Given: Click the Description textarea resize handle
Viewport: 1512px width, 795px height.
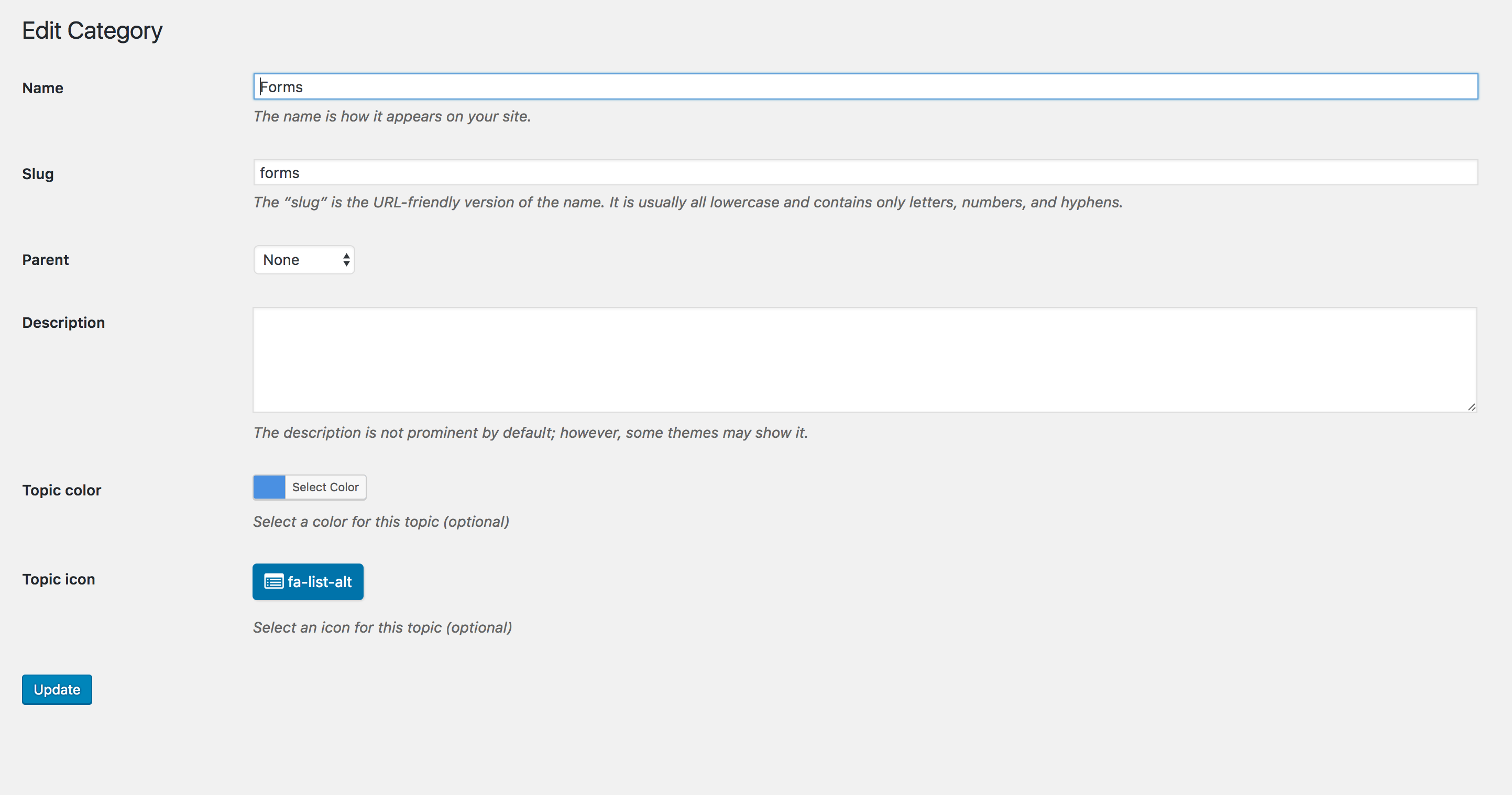Looking at the screenshot, I should click(1471, 406).
